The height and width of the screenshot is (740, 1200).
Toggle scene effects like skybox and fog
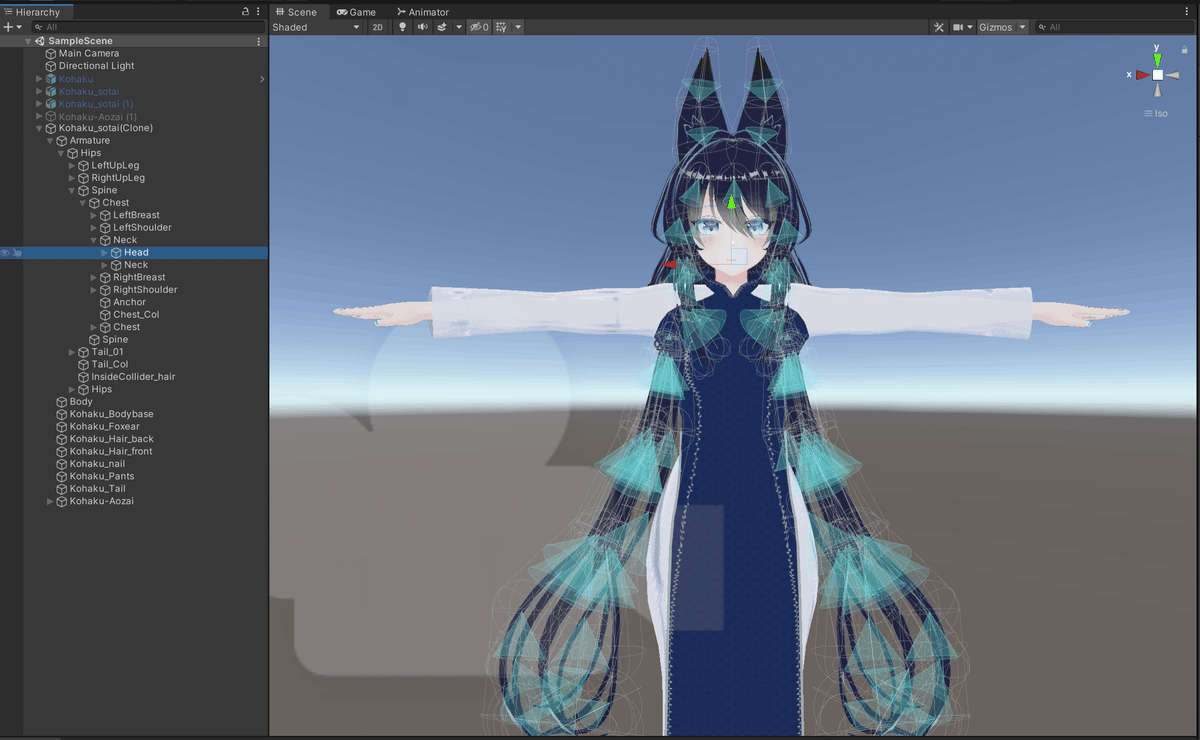point(442,27)
